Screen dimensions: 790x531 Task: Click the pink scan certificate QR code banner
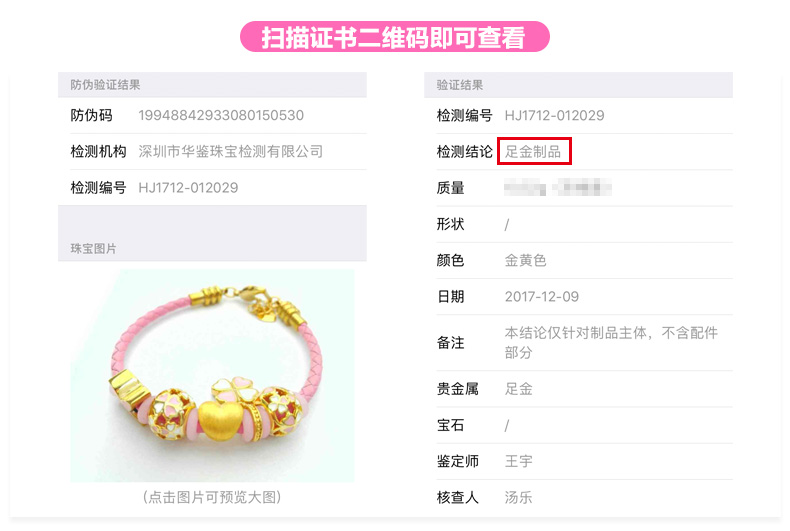394,37
